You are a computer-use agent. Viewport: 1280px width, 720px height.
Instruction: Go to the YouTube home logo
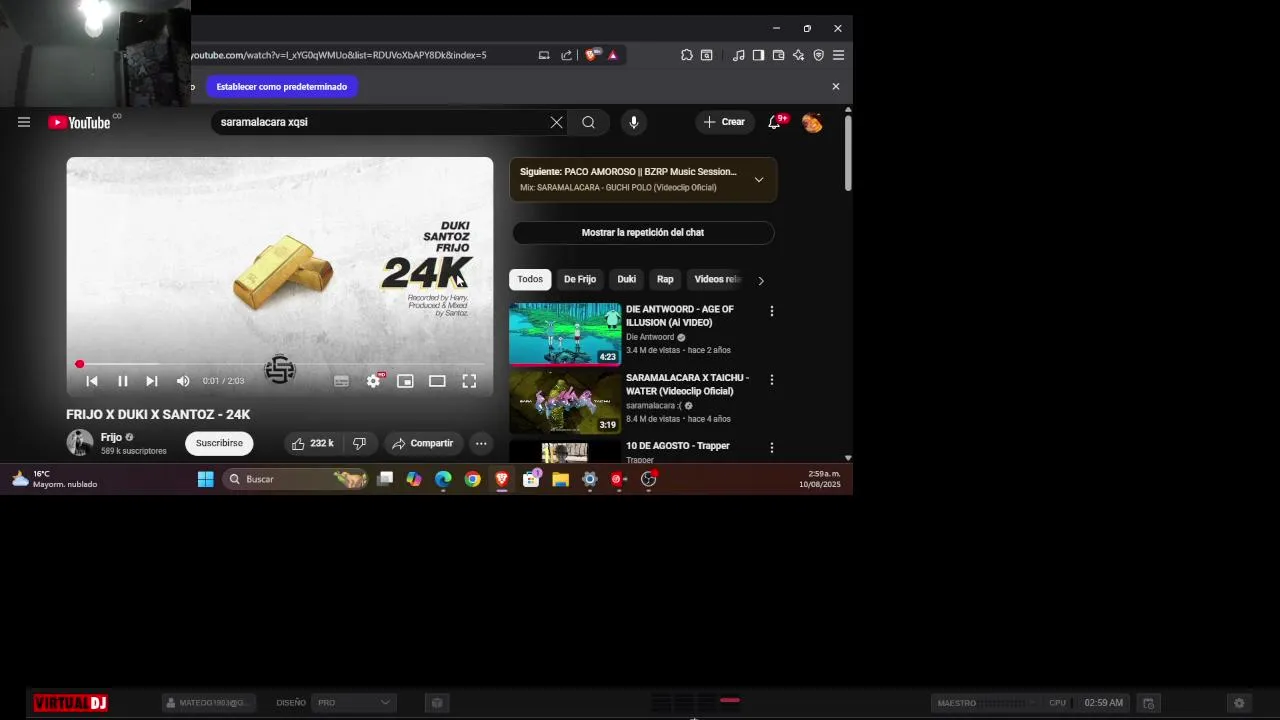79,122
